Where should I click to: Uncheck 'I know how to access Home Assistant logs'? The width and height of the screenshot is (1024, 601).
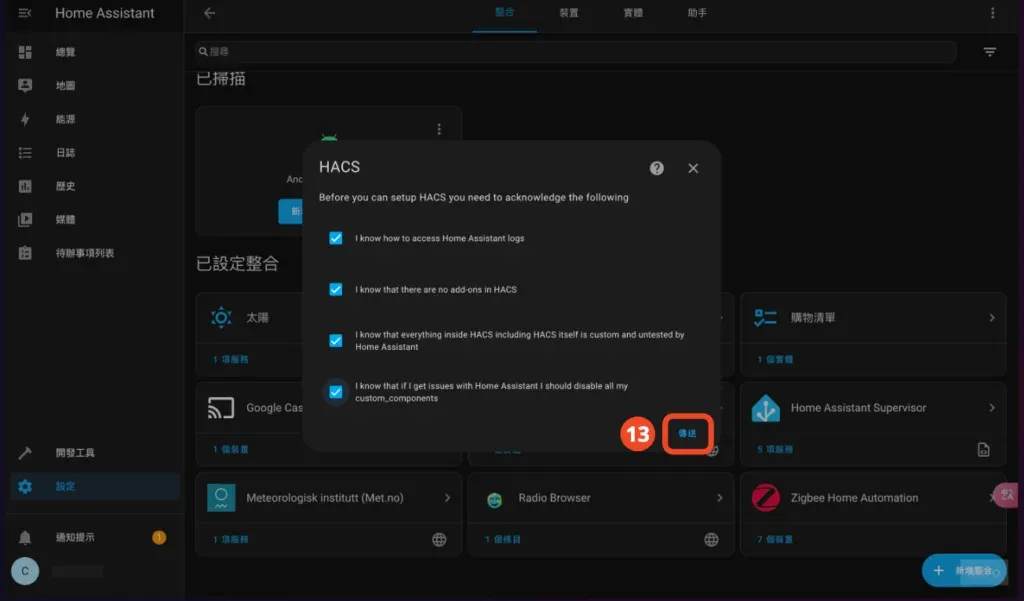(x=335, y=239)
